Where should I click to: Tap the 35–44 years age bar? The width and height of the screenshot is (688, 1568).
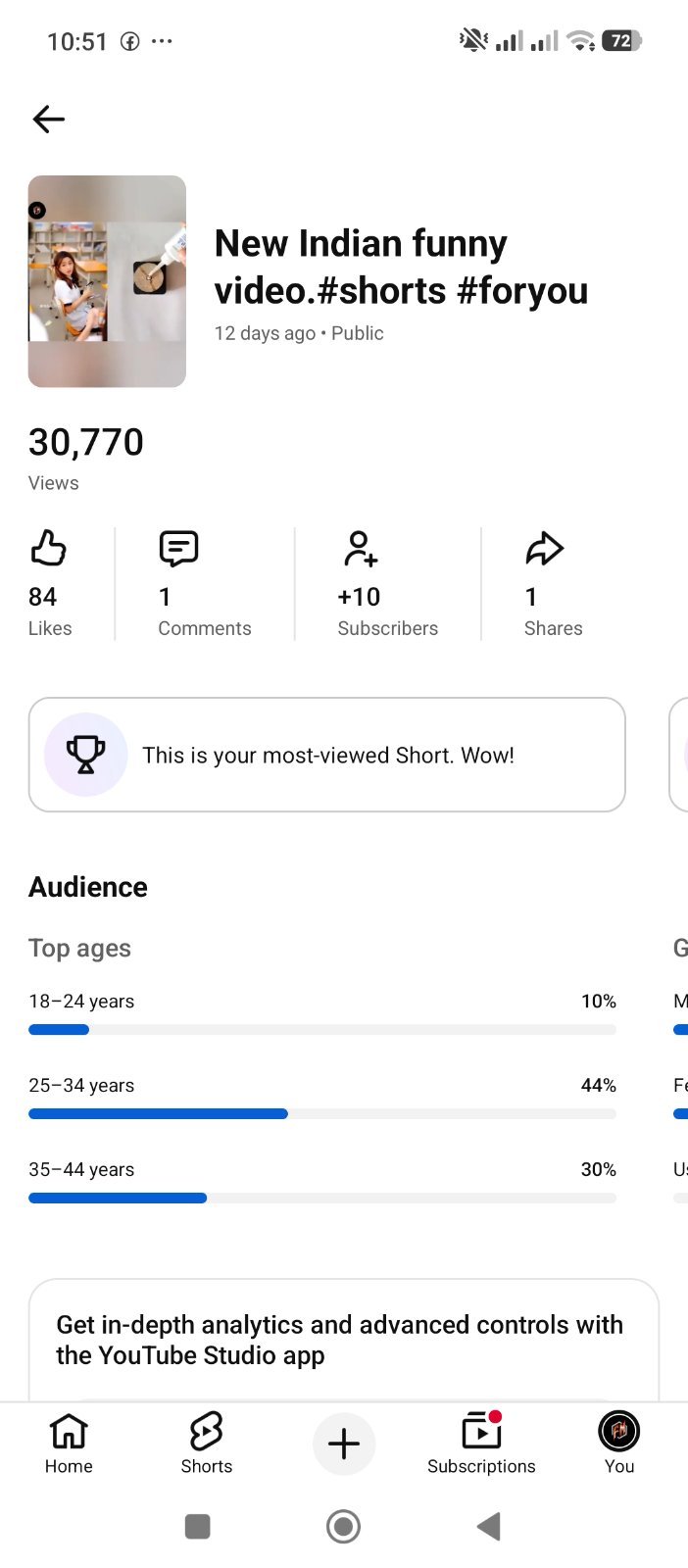coord(322,1198)
